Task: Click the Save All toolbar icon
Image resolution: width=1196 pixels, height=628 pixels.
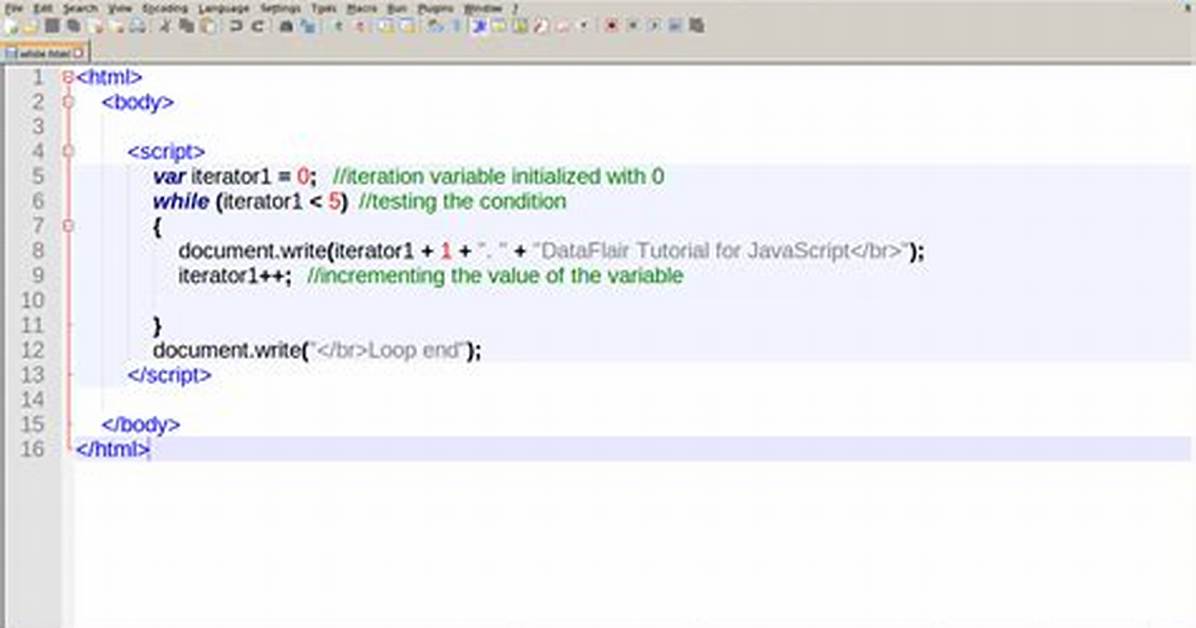Action: coord(73,26)
